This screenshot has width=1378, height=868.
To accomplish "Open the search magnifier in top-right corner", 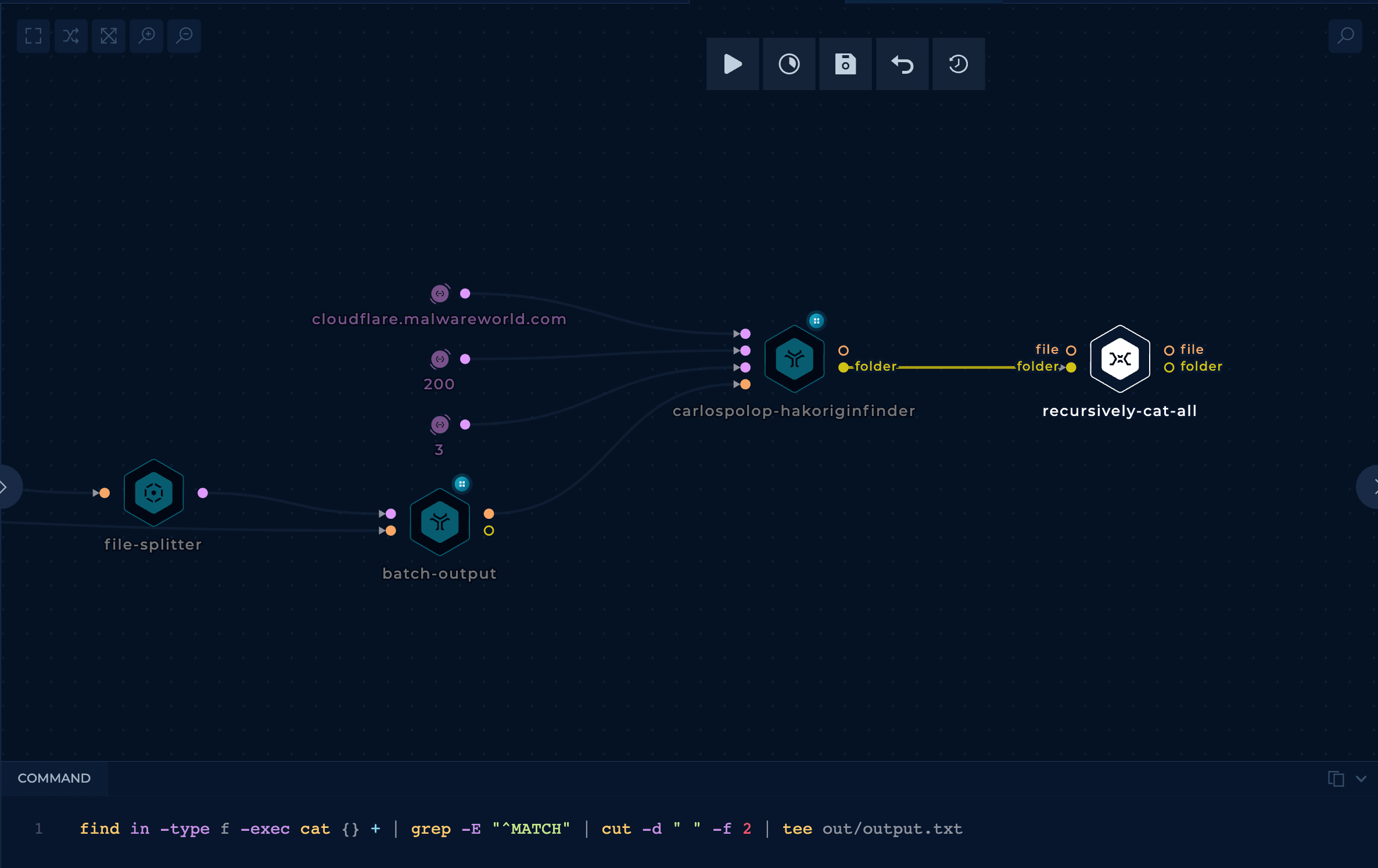I will (x=1345, y=36).
